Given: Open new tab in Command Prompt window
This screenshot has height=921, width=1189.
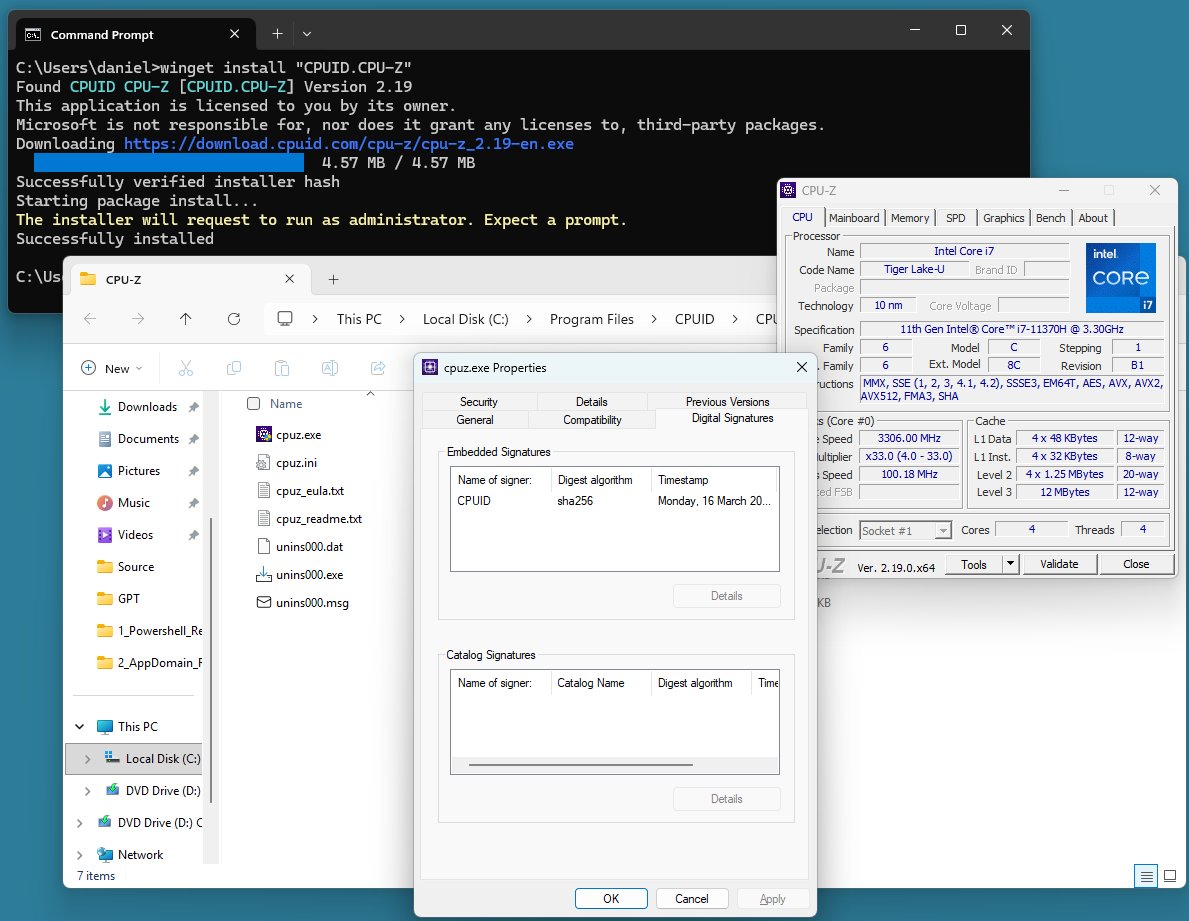Looking at the screenshot, I should coord(278,33).
